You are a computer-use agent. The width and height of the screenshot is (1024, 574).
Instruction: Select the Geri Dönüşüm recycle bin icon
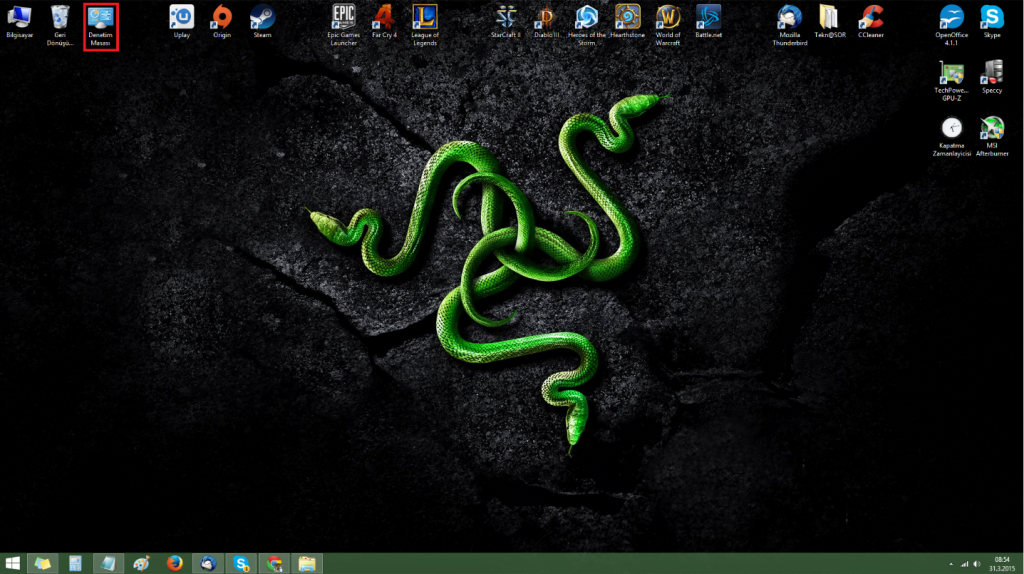(60, 18)
